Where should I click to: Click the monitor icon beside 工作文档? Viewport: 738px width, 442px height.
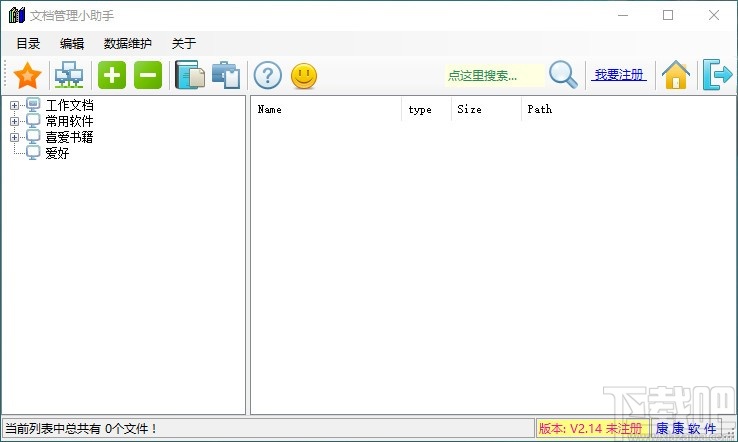tap(33, 105)
